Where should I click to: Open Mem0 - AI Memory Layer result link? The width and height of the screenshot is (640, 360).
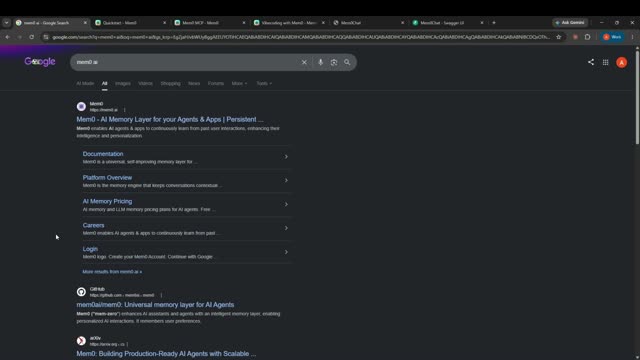(x=170, y=120)
